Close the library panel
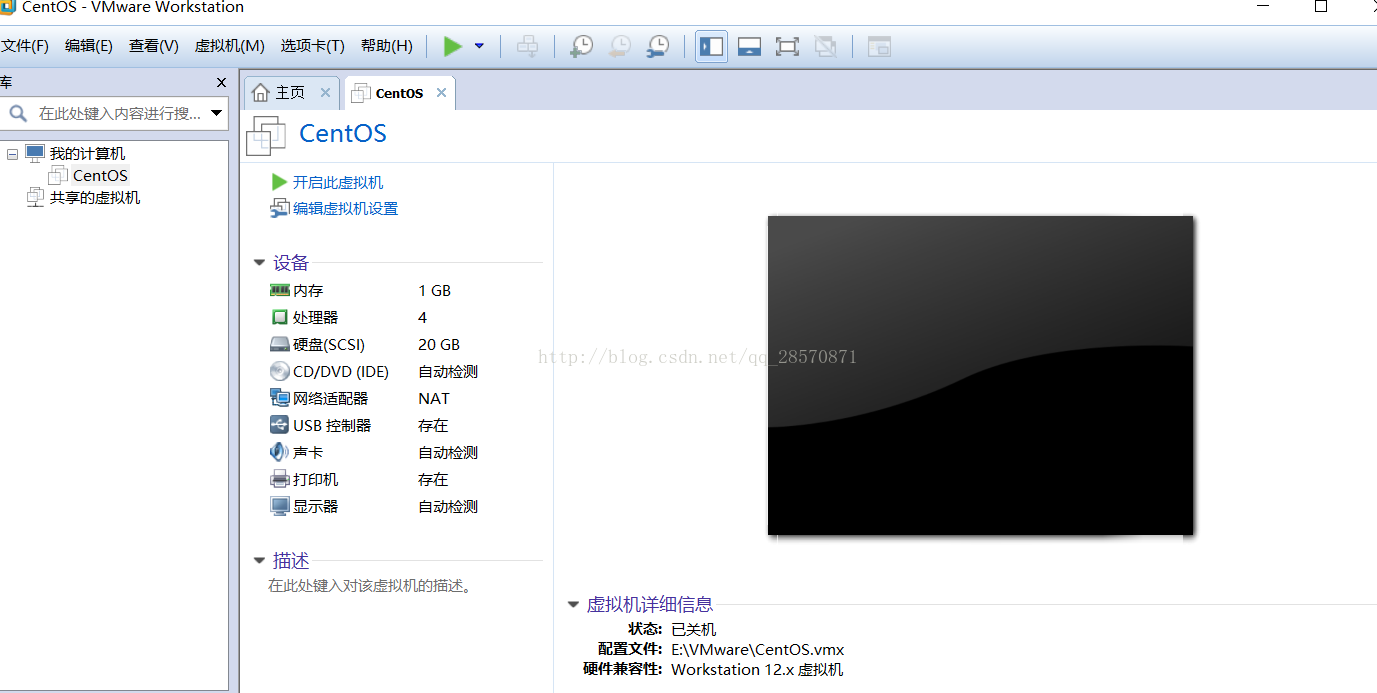 pyautogui.click(x=222, y=82)
